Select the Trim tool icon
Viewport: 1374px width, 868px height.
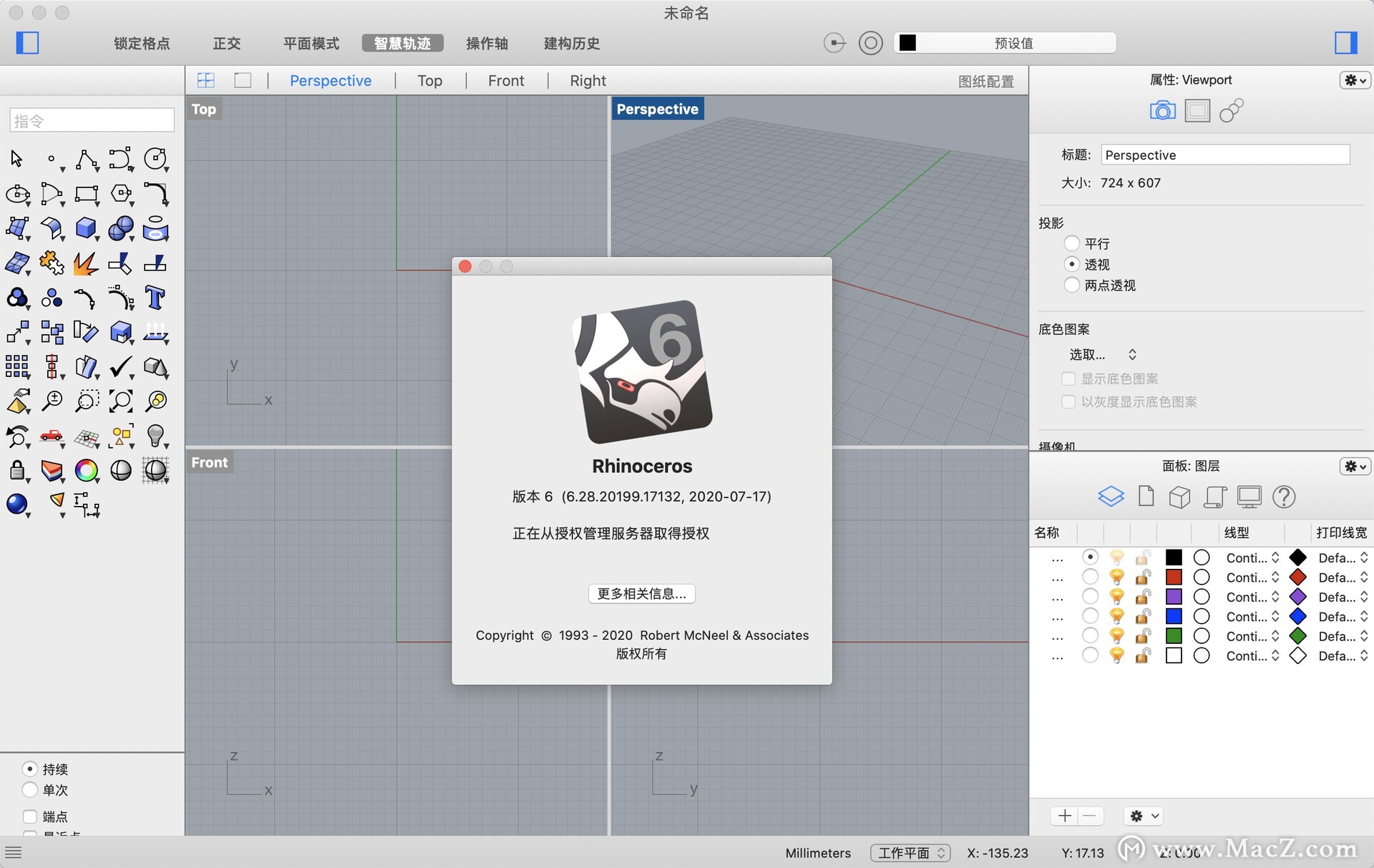(x=121, y=263)
